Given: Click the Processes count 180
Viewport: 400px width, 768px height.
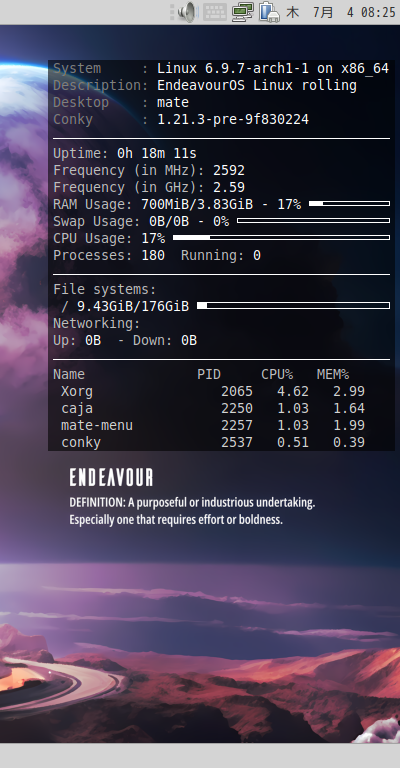Looking at the screenshot, I should [153, 255].
